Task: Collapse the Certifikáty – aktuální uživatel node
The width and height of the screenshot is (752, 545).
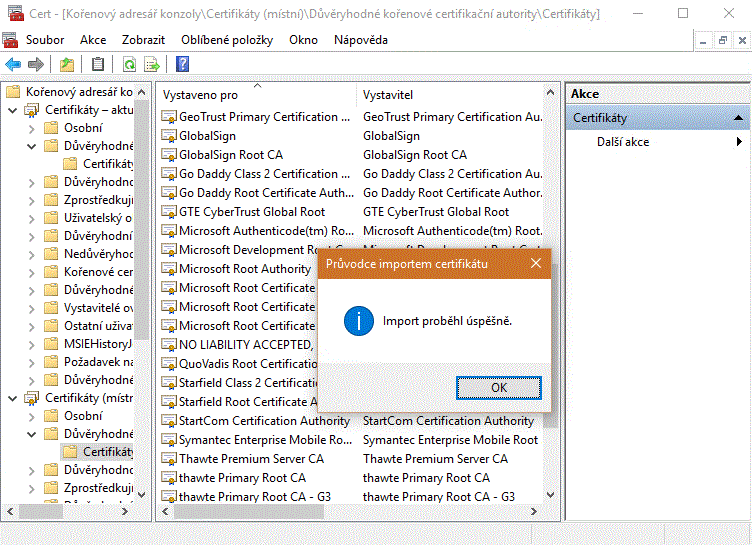Action: click(13, 110)
